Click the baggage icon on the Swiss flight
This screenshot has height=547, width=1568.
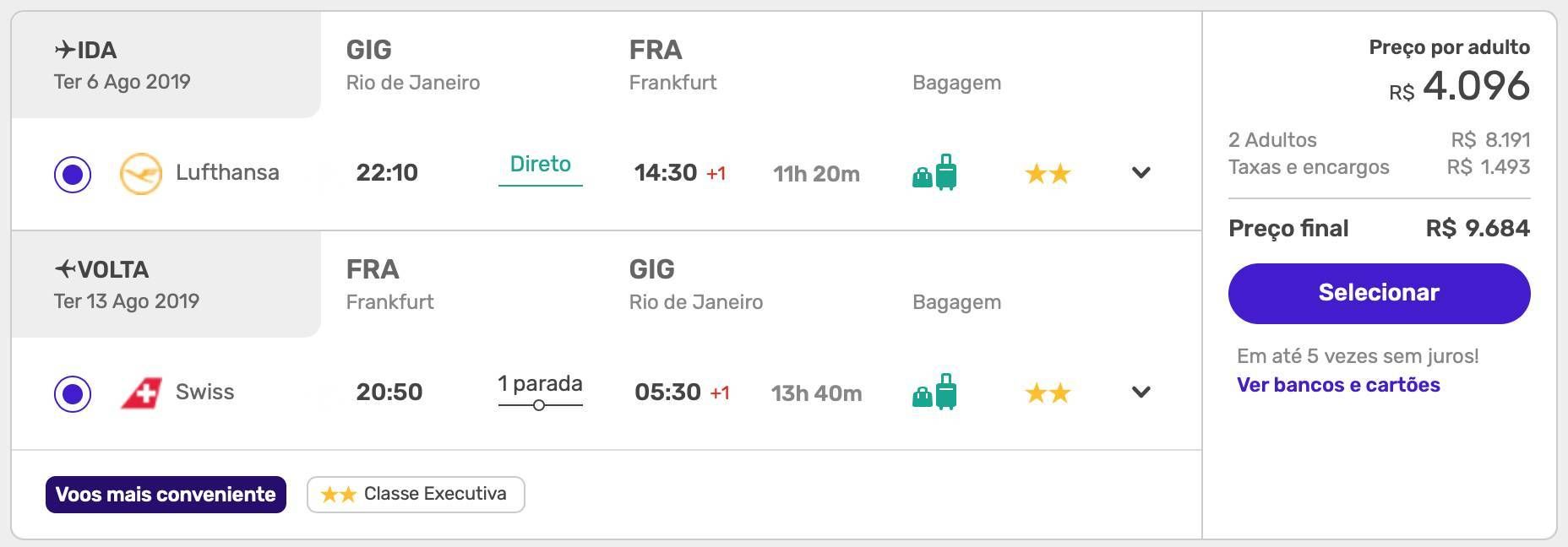934,393
